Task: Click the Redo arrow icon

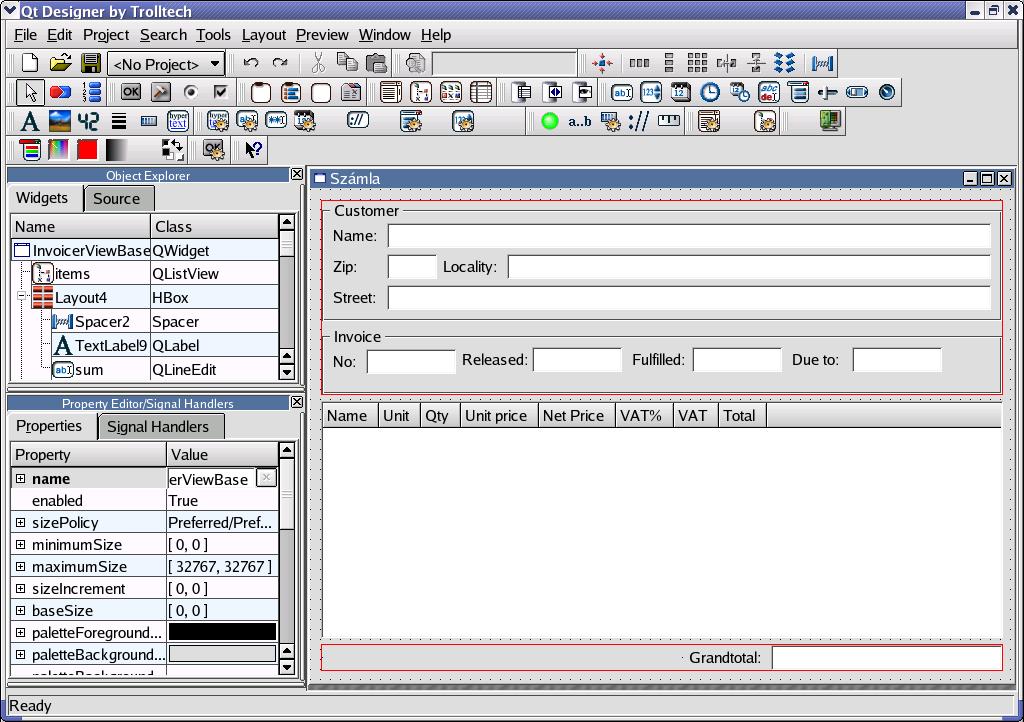Action: click(x=280, y=63)
